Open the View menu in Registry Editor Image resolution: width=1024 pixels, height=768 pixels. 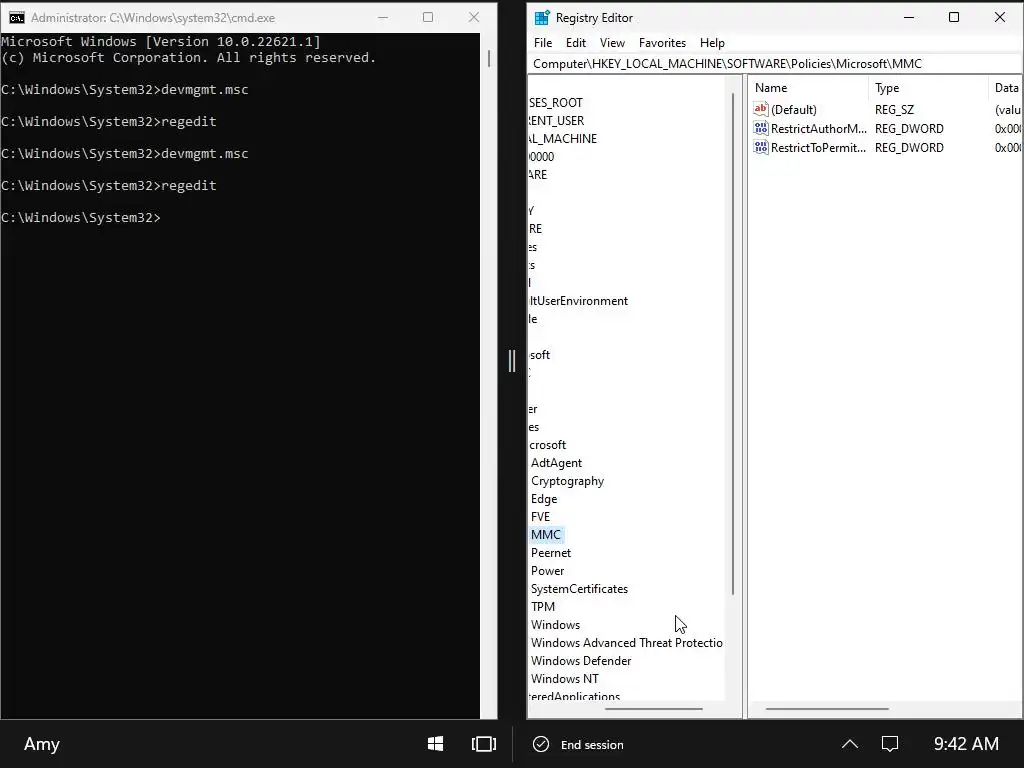[612, 42]
